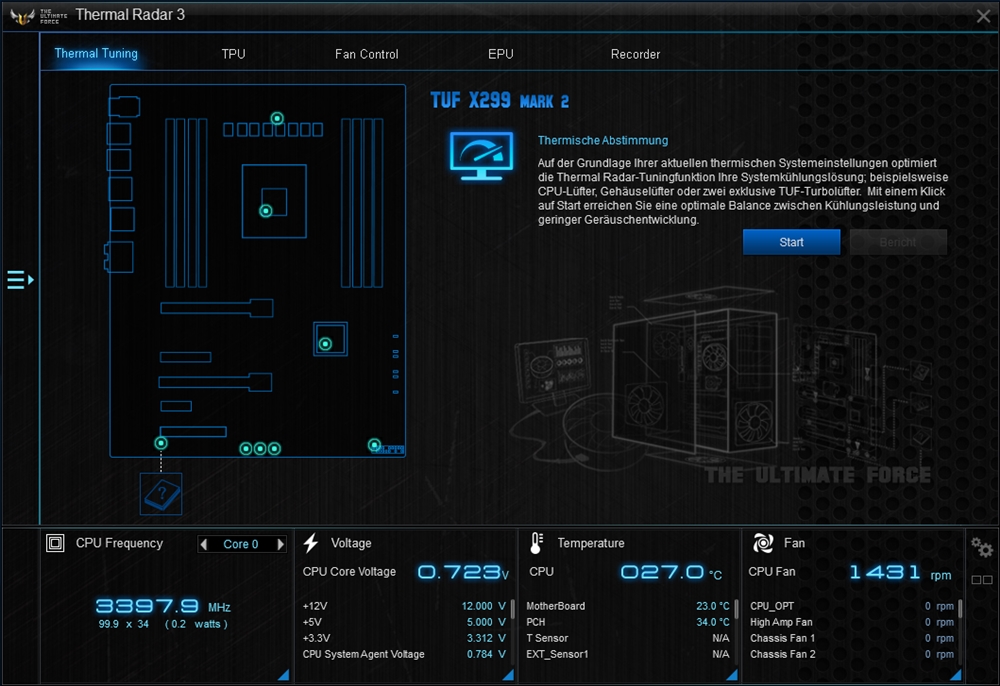This screenshot has width=1000, height=686.
Task: Select the leftmost of three bottom-edge sensor markers
Action: (246, 449)
